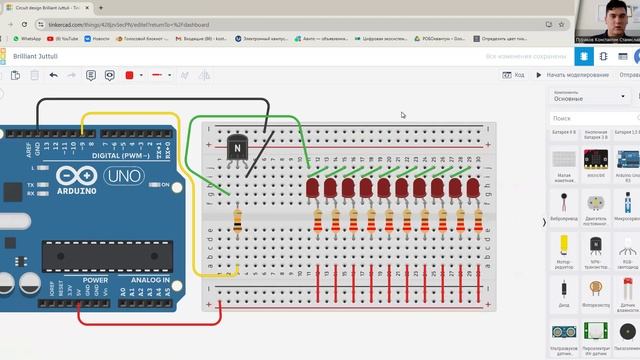Select the Фоторезистор photoresistor component
The width and height of the screenshot is (640, 360).
[596, 293]
